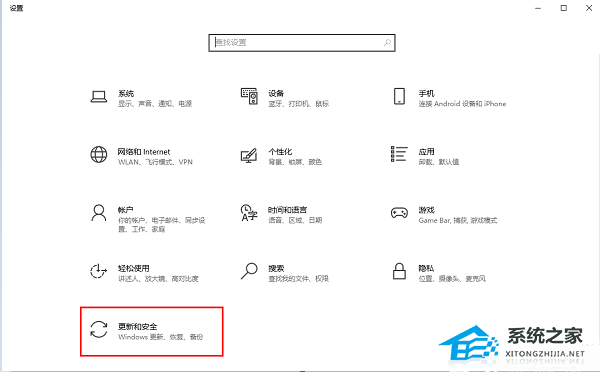Open the 手机 phone icon

399,96
